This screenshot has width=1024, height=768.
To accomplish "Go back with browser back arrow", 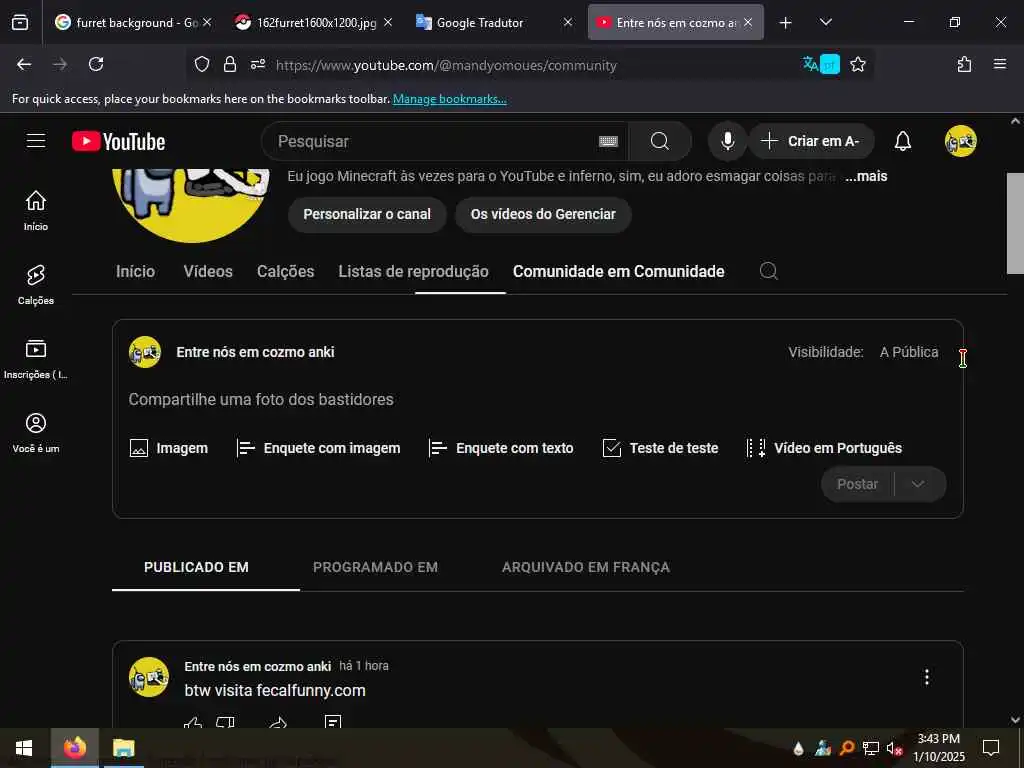I will (24, 64).
